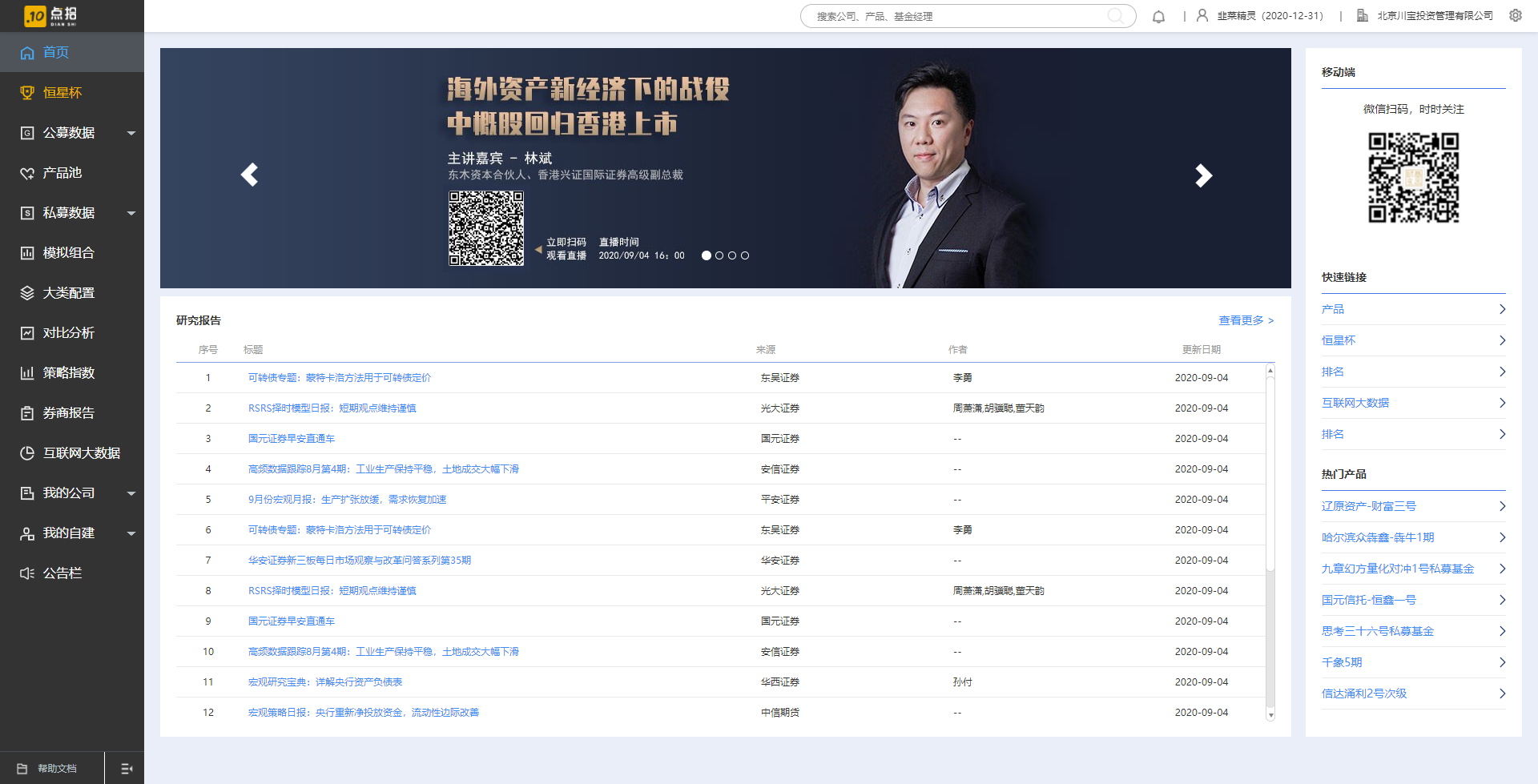Open 券商报告 menu item
The width and height of the screenshot is (1538, 784).
click(72, 413)
